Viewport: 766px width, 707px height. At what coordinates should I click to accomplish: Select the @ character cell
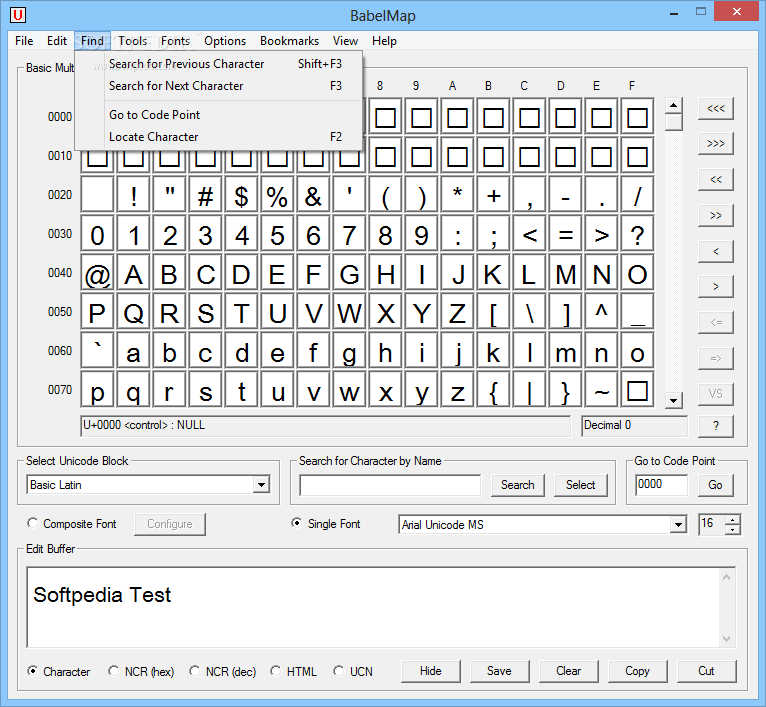[x=97, y=274]
